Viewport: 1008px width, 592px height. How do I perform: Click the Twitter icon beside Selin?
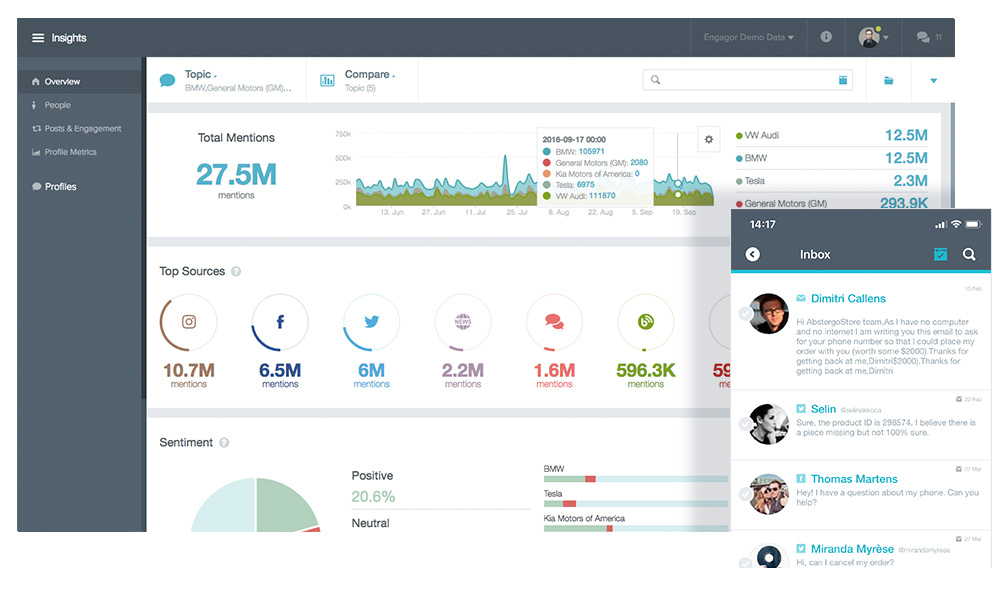tap(801, 409)
